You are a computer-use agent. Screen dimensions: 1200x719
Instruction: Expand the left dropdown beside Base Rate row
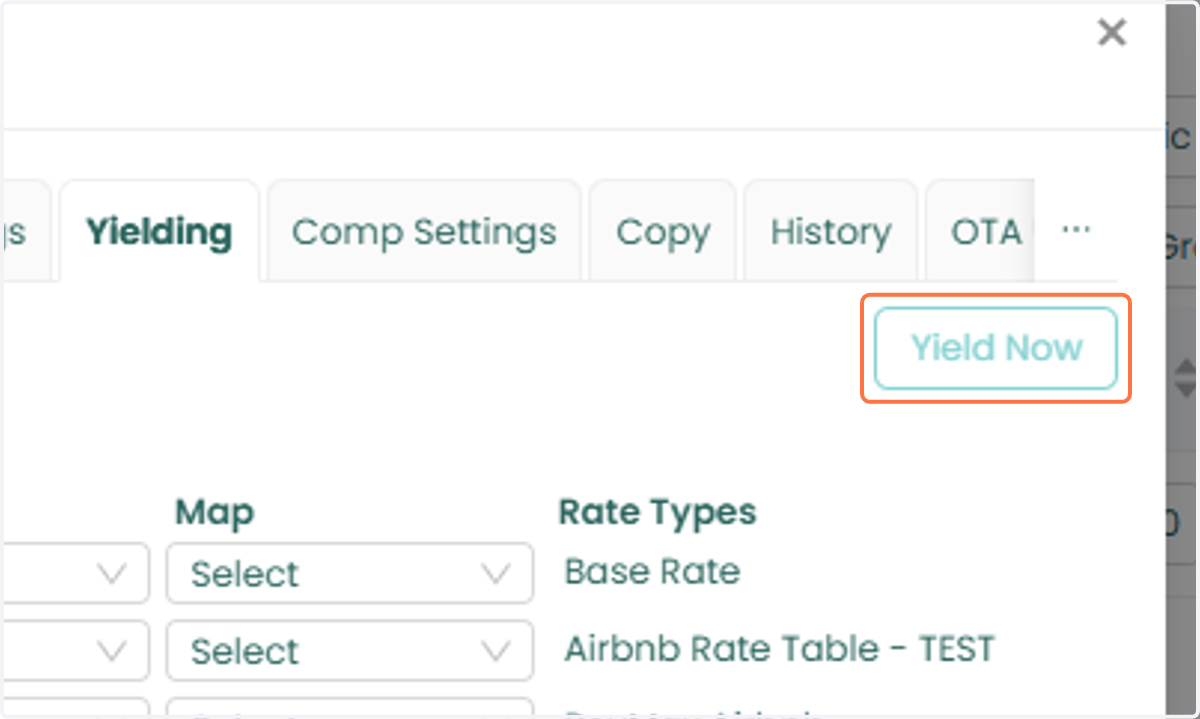tap(75, 574)
